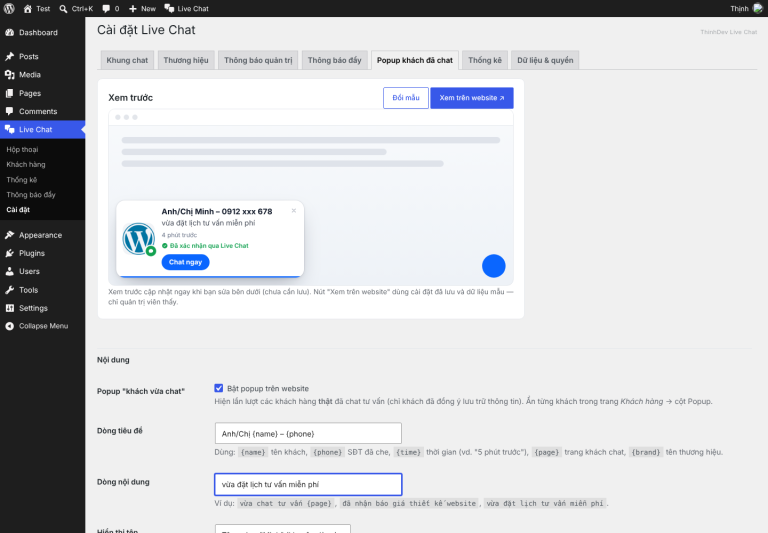Open the Ctrl+K search command
Screen dimensions: 768x533
coord(76,8)
